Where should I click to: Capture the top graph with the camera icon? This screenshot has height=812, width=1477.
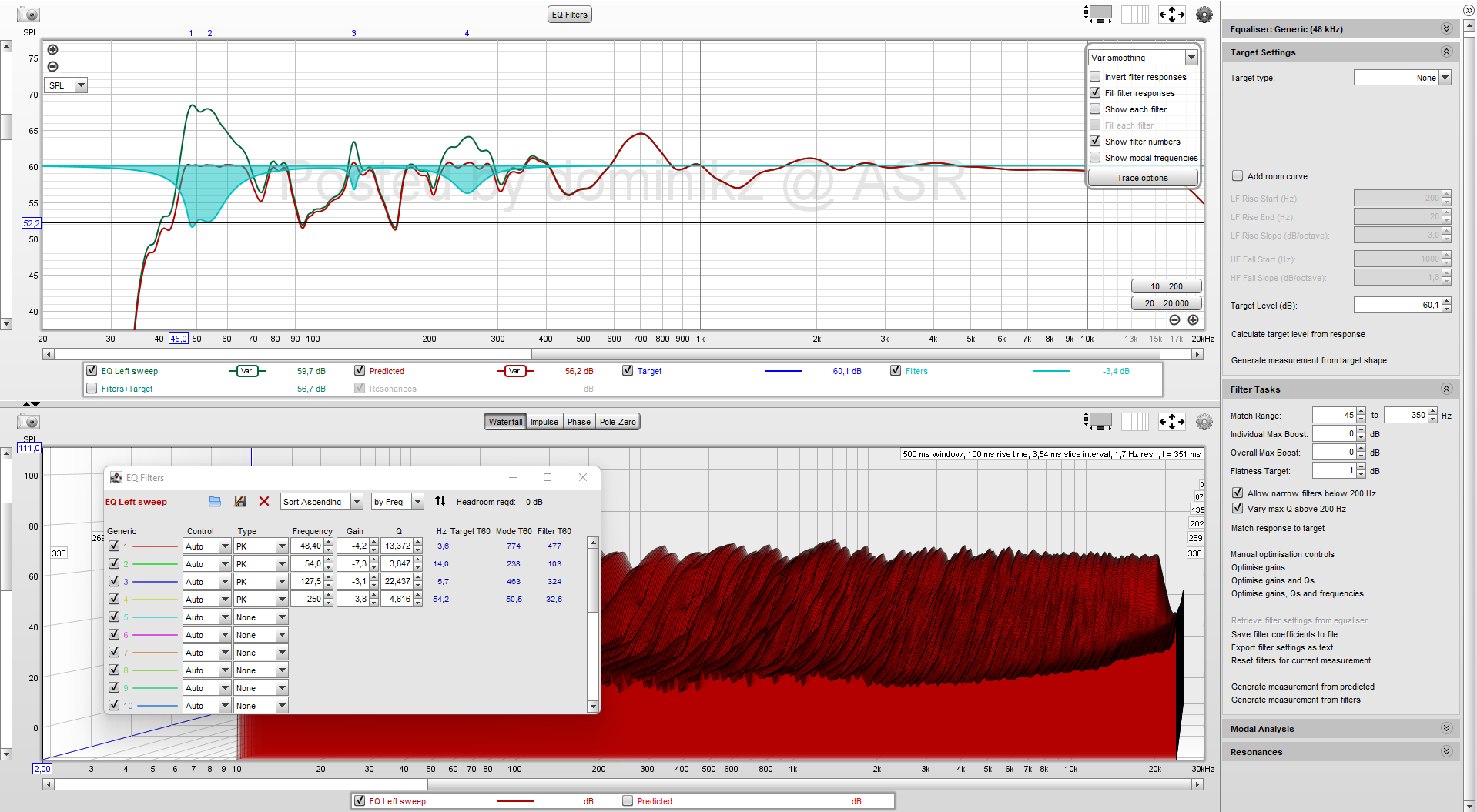28,15
